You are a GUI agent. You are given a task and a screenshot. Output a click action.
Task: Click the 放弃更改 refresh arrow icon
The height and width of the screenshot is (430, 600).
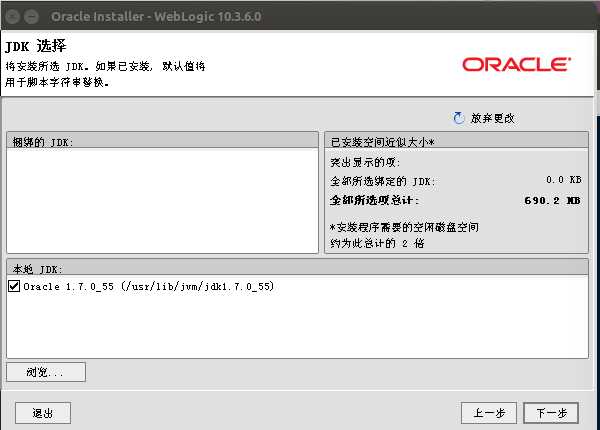[x=458, y=118]
